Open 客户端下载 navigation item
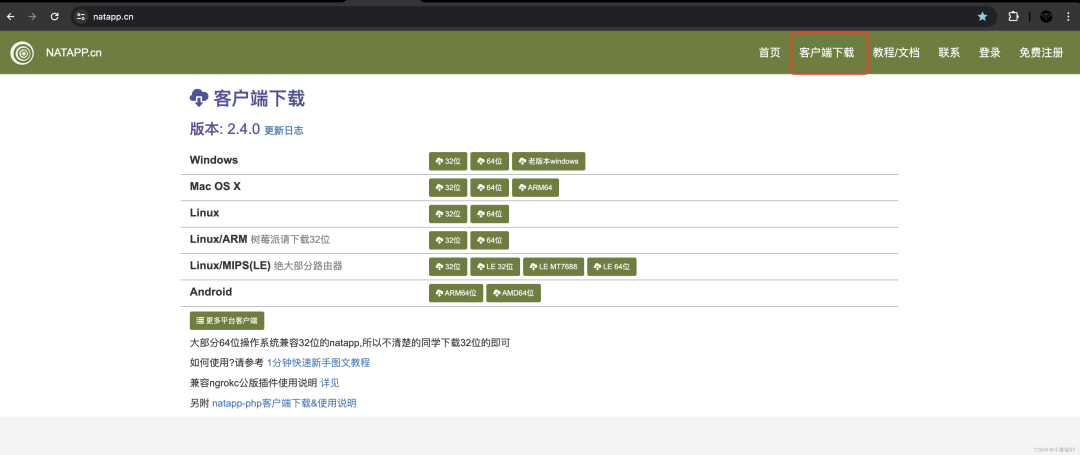Viewport: 1080px width, 455px height. coord(827,53)
